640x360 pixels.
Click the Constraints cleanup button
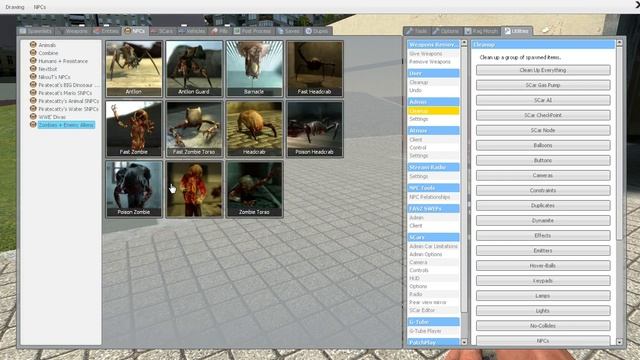(x=543, y=191)
